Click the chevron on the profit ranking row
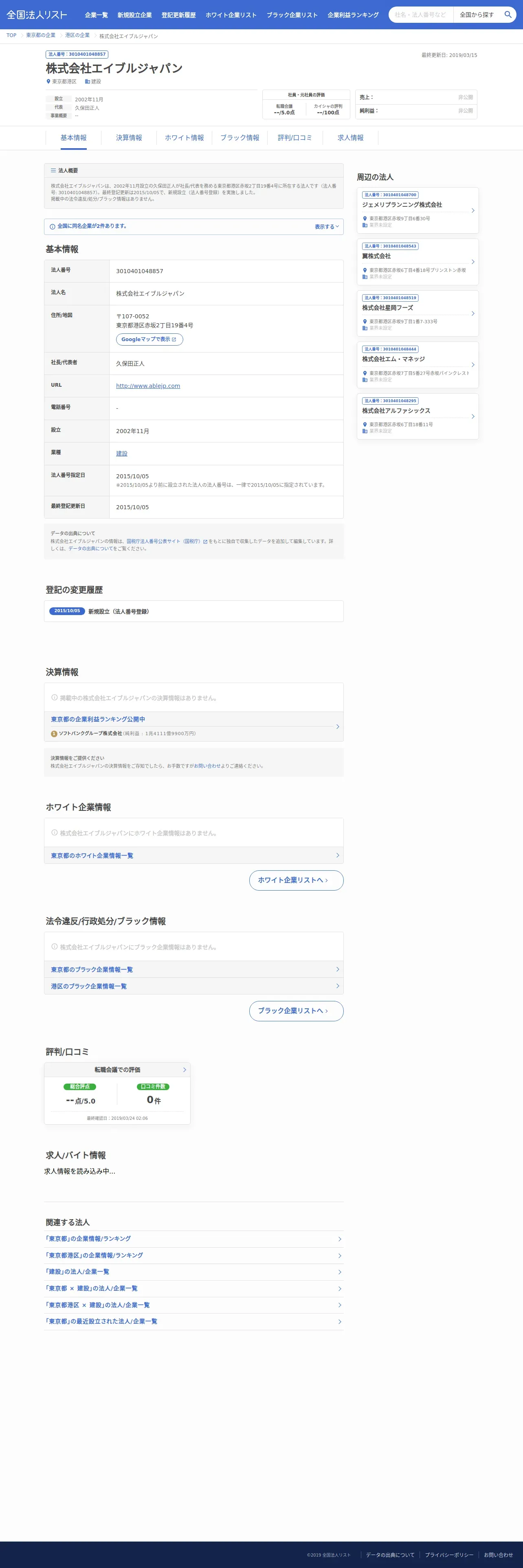Image resolution: width=523 pixels, height=1568 pixels. (x=338, y=727)
